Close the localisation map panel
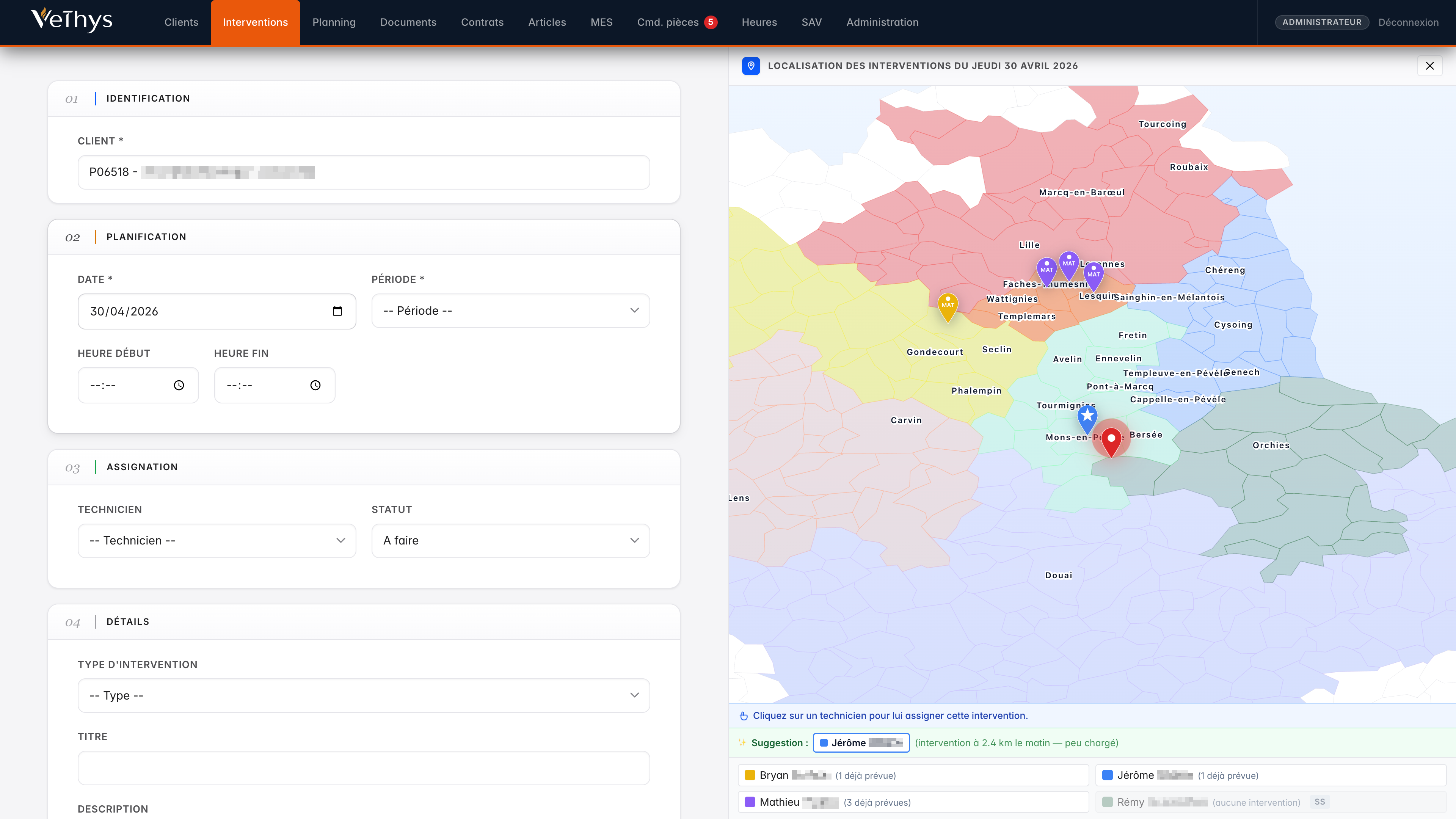The height and width of the screenshot is (819, 1456). [x=1429, y=66]
